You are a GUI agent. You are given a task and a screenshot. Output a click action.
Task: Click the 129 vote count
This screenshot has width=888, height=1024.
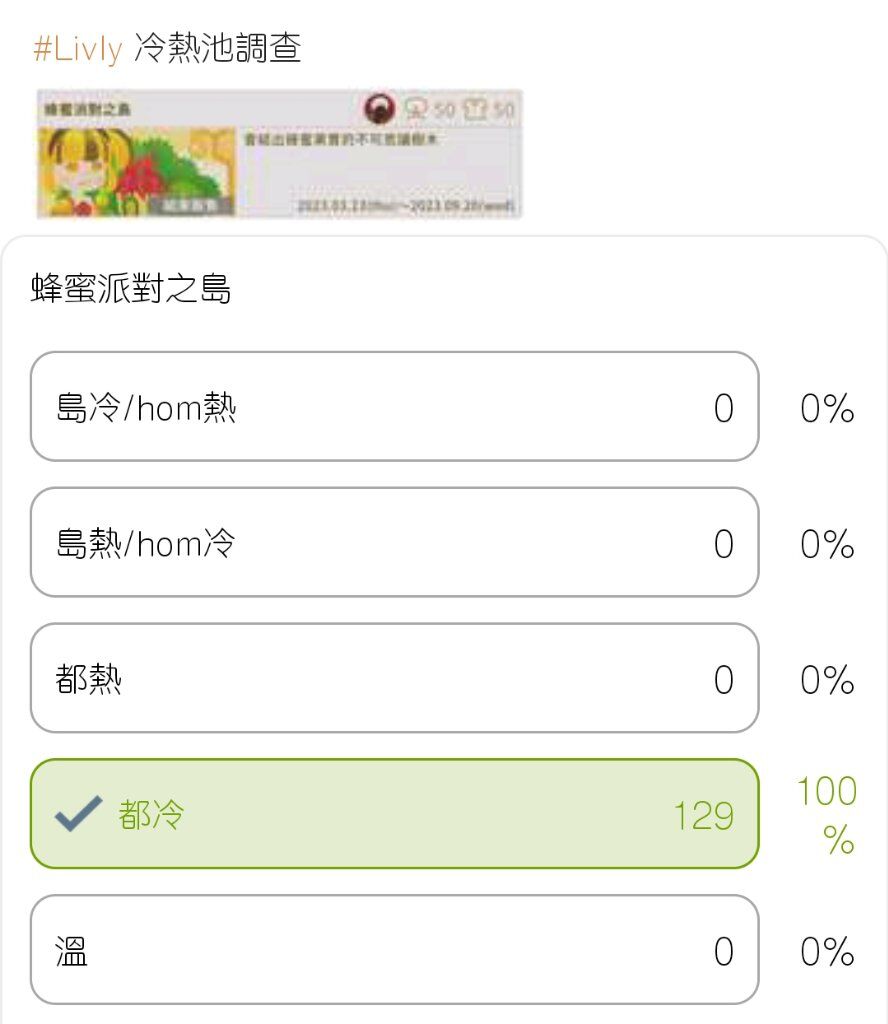coord(704,815)
